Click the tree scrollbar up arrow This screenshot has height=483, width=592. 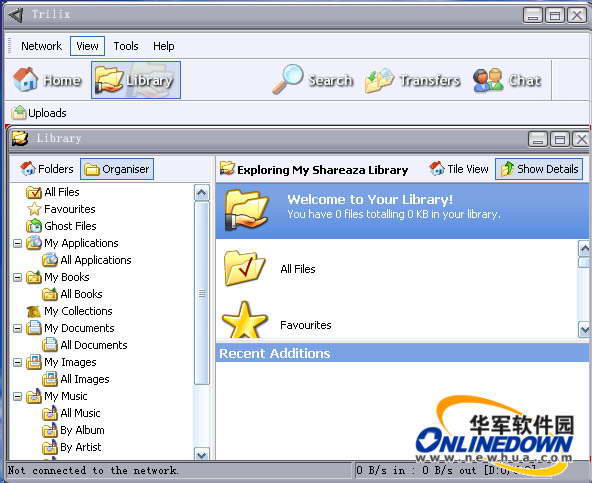coord(202,193)
